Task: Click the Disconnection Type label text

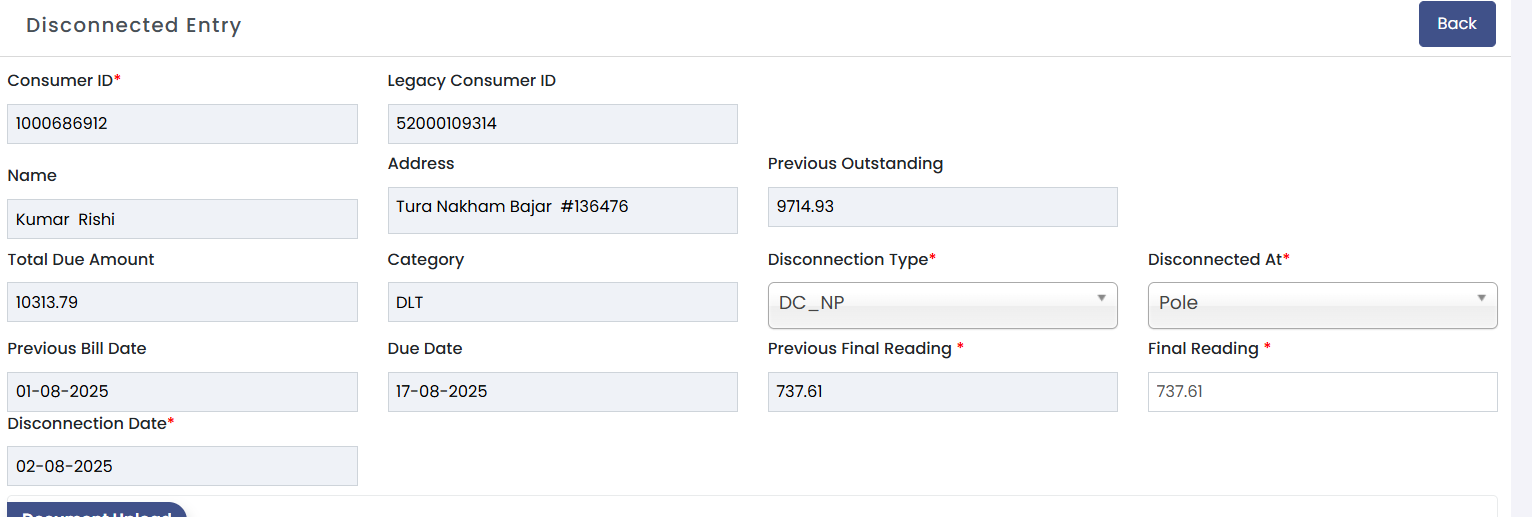Action: point(848,260)
